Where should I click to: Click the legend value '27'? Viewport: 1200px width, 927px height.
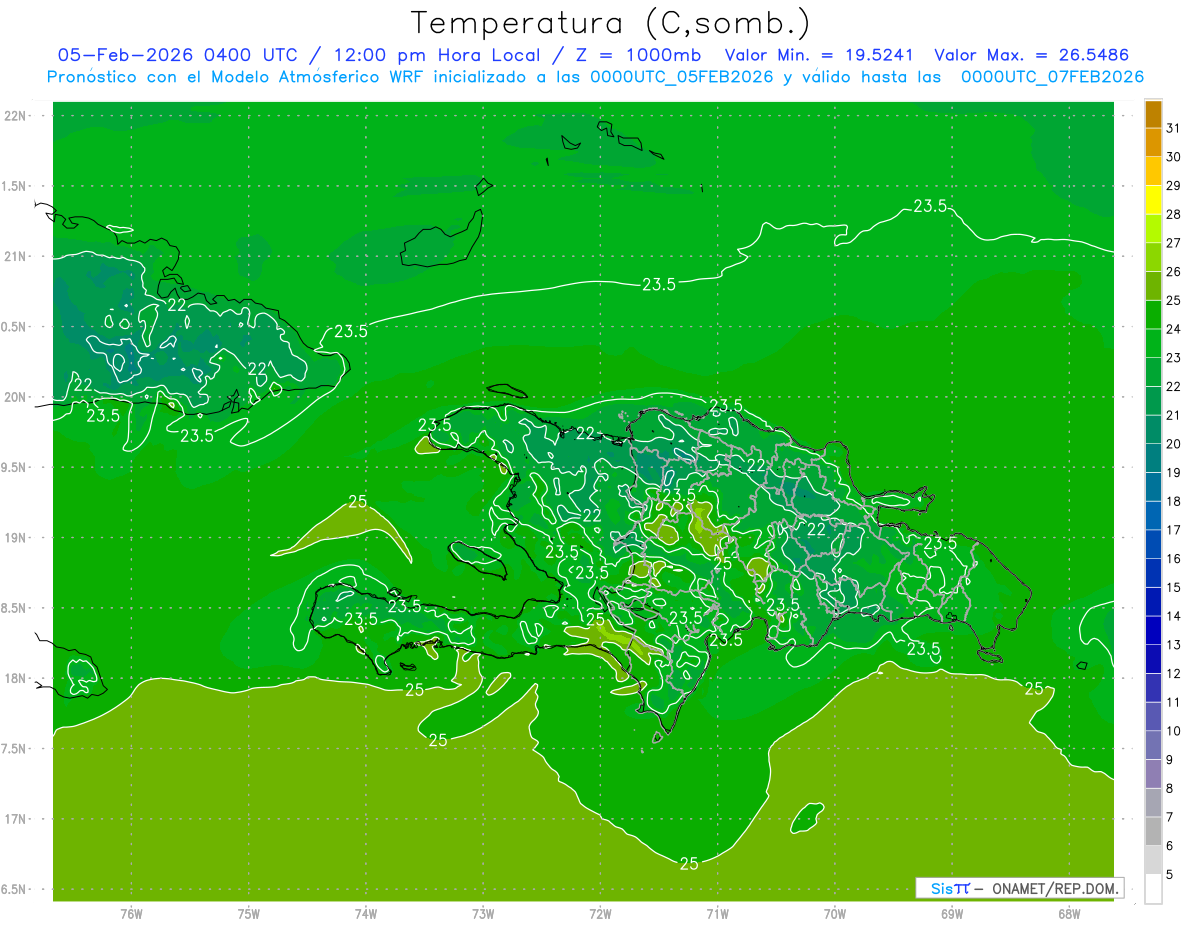[x=1173, y=243]
